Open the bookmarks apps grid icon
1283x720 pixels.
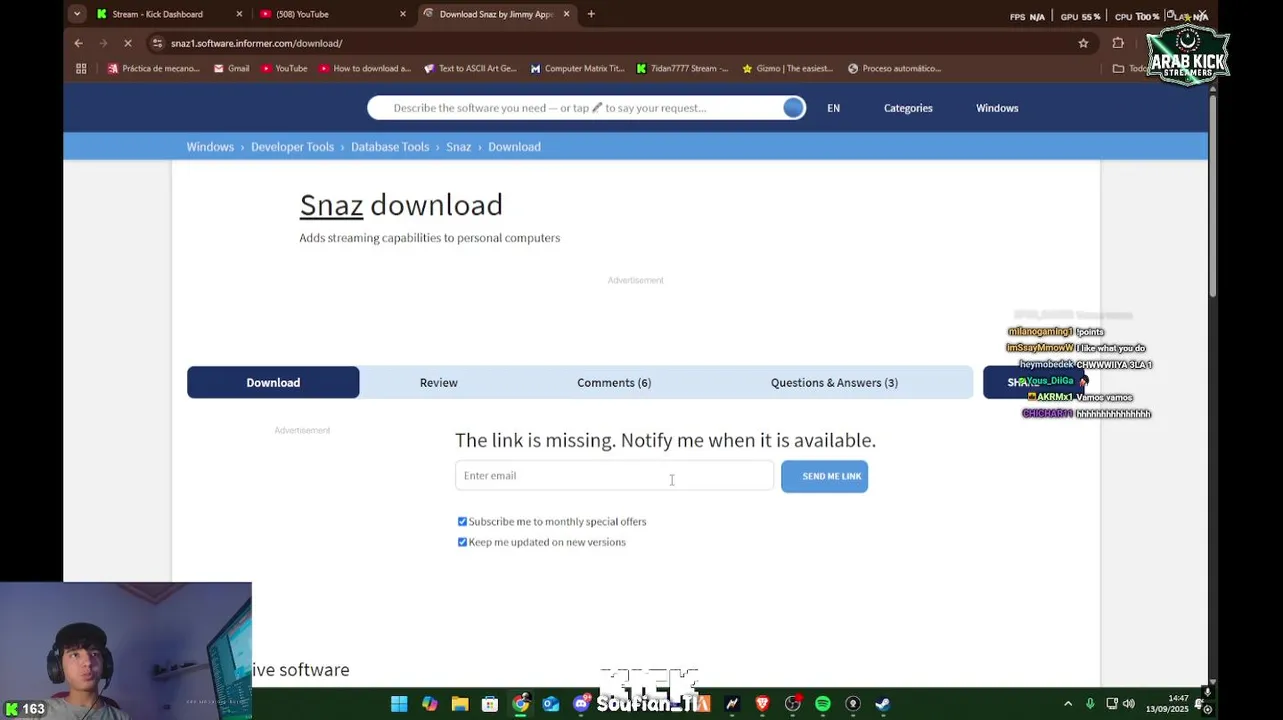pos(81,68)
